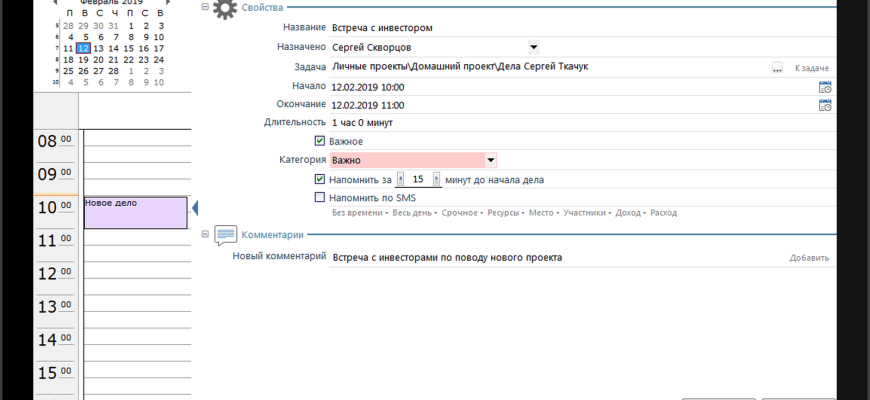Enable the Напомнить по SMS checkbox

(x=320, y=197)
